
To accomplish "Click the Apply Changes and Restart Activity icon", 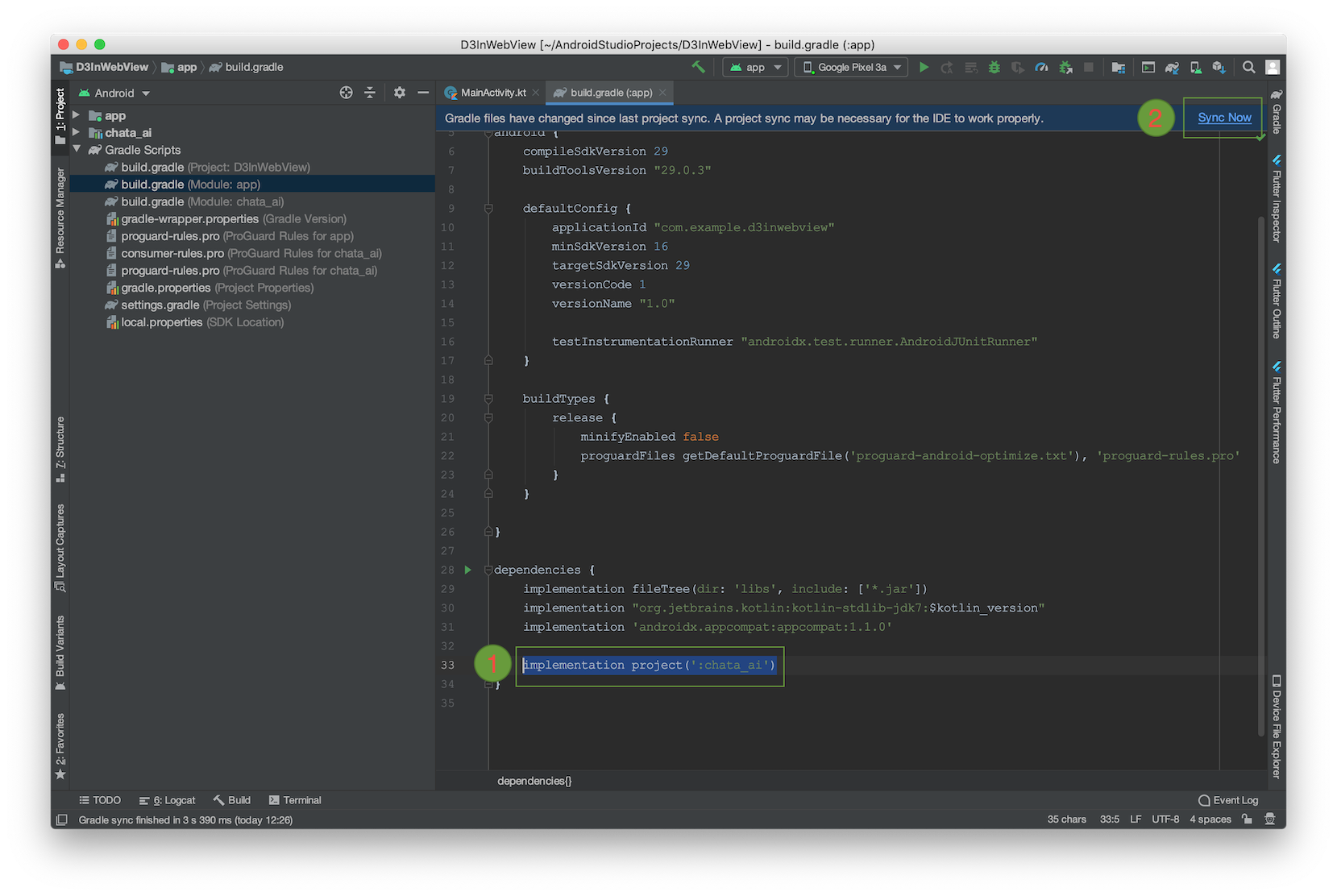I will click(947, 68).
